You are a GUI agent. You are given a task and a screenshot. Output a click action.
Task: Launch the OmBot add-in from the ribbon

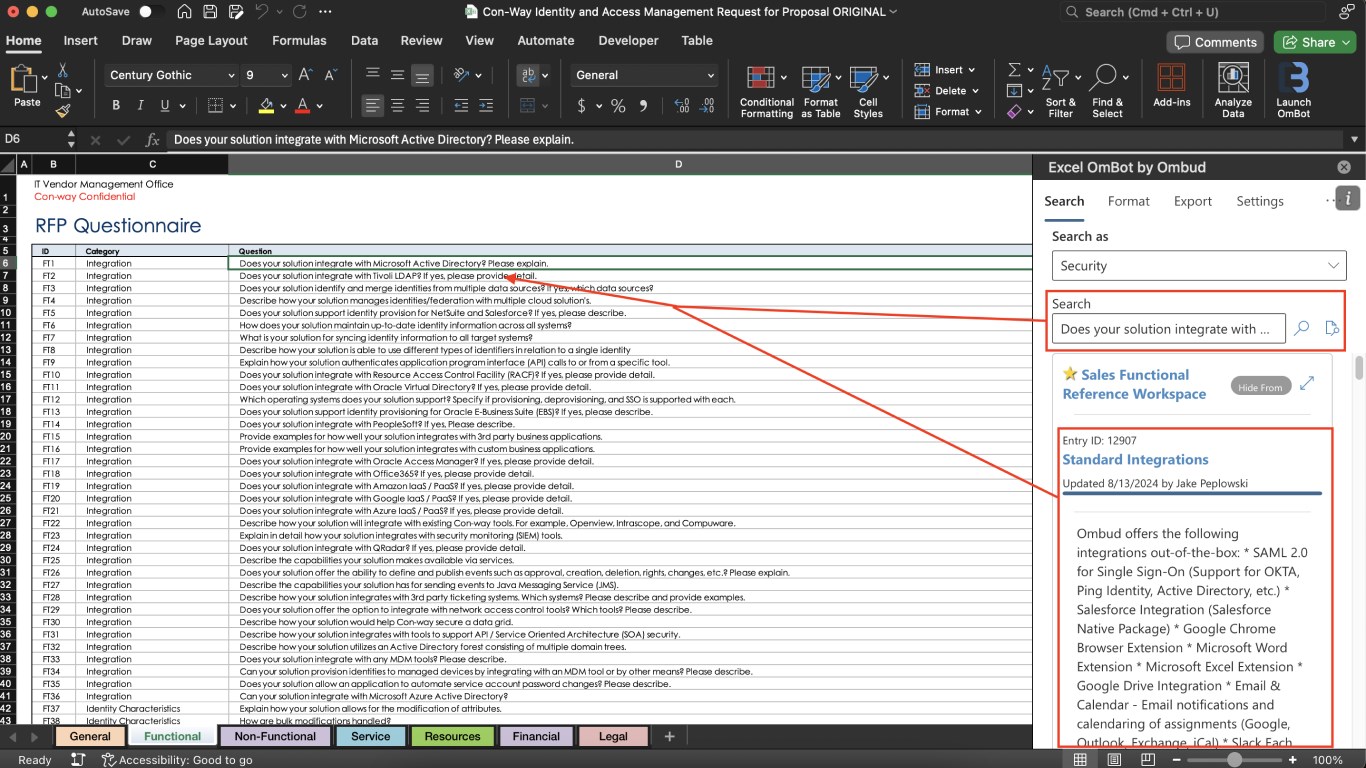(1293, 90)
